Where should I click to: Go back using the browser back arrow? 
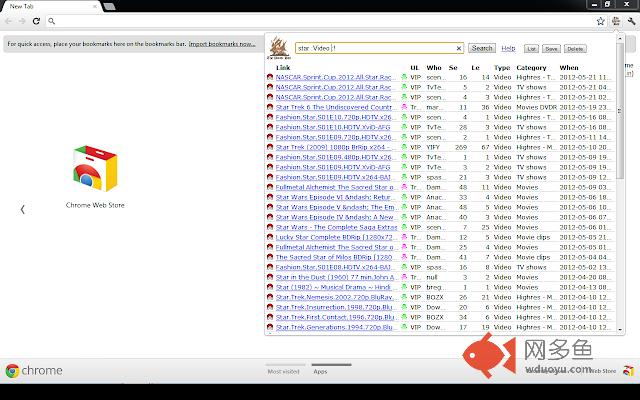(x=9, y=21)
